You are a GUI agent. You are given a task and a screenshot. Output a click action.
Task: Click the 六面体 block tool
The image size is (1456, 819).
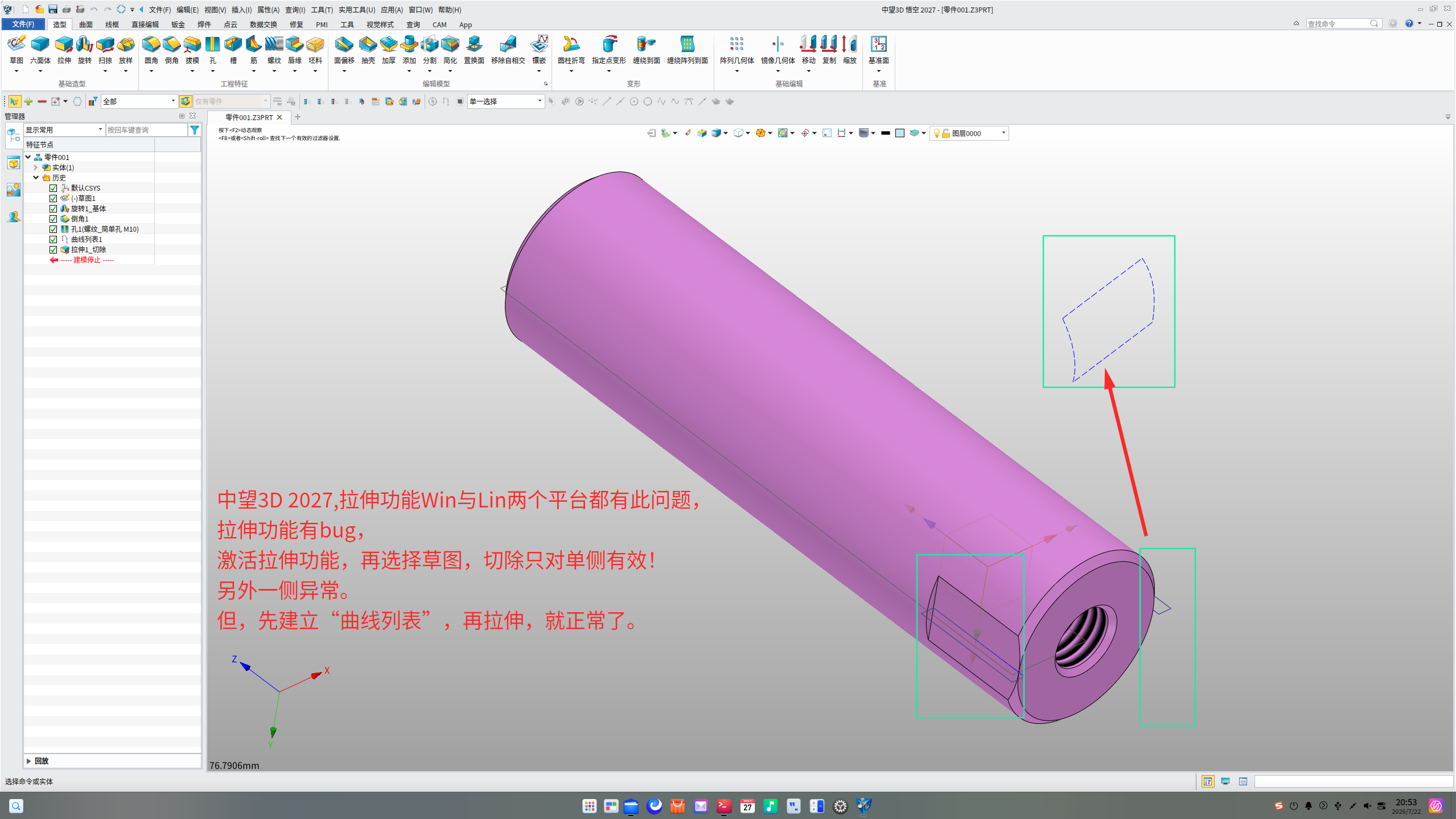[40, 50]
